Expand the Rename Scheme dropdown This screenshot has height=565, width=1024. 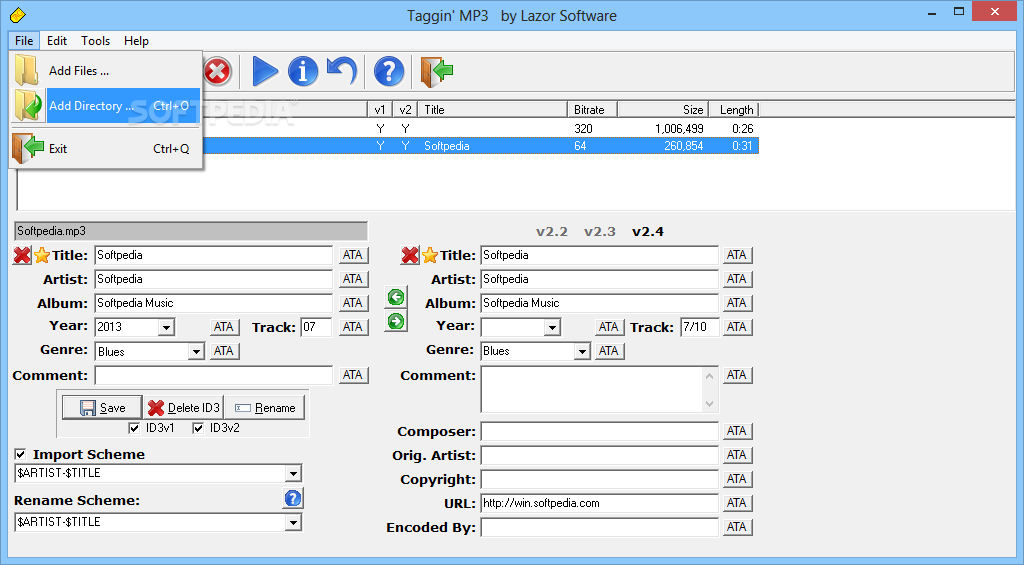coord(293,522)
